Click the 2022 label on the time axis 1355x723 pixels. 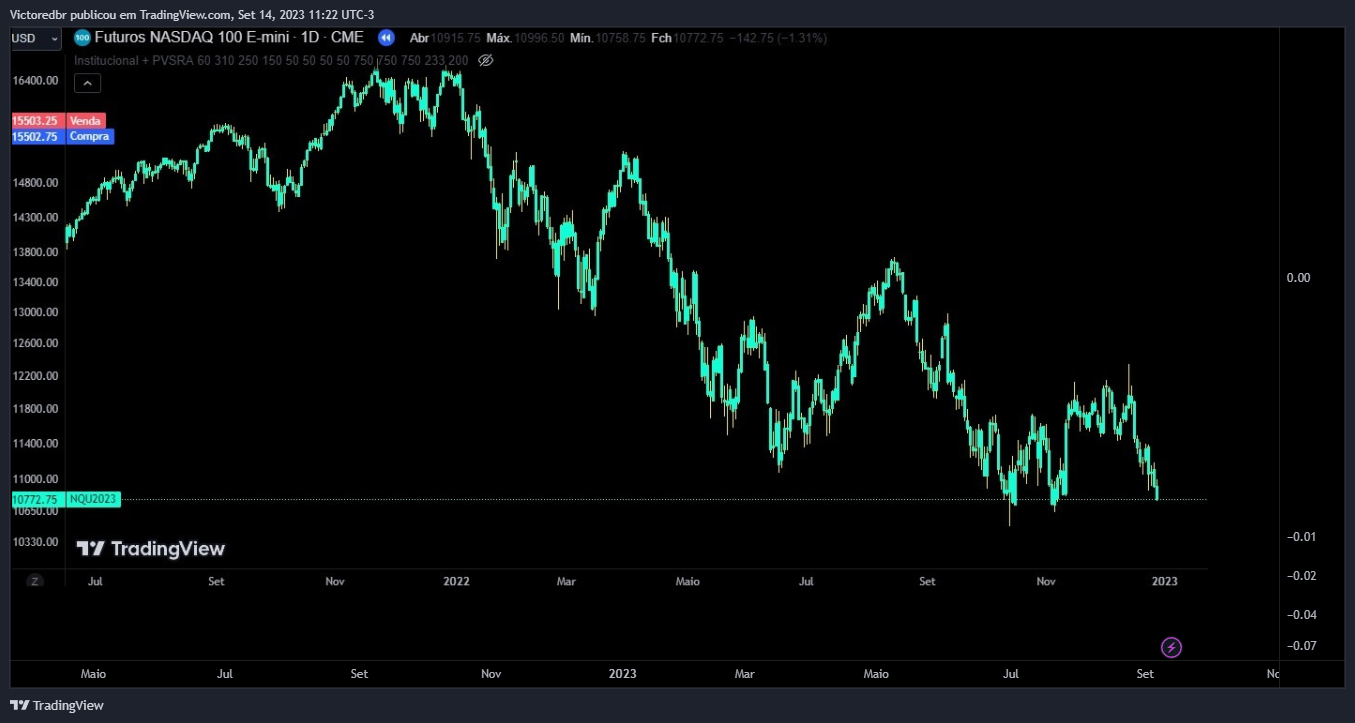point(457,581)
